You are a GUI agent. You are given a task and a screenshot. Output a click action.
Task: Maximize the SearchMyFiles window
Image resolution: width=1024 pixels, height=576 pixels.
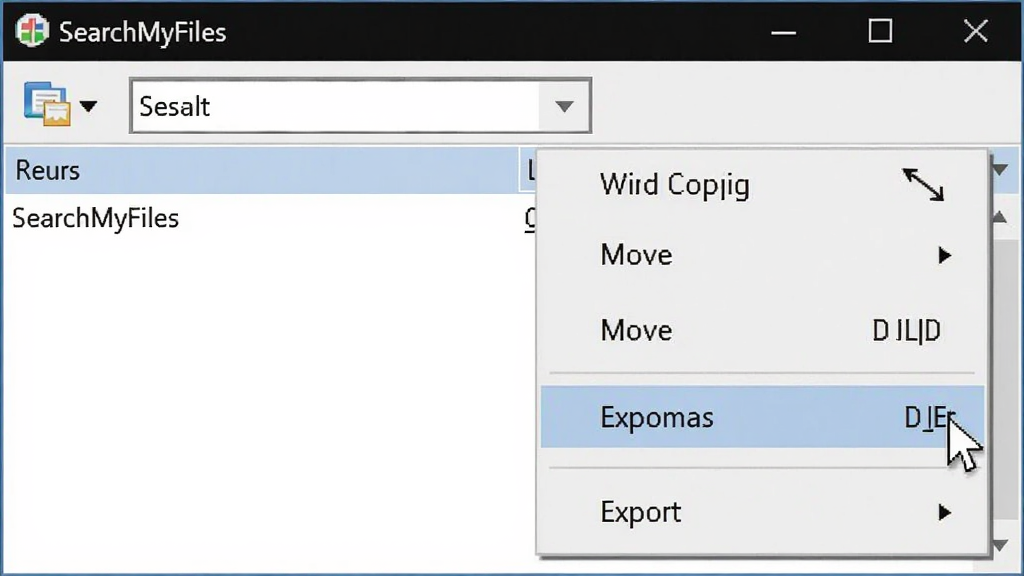880,31
